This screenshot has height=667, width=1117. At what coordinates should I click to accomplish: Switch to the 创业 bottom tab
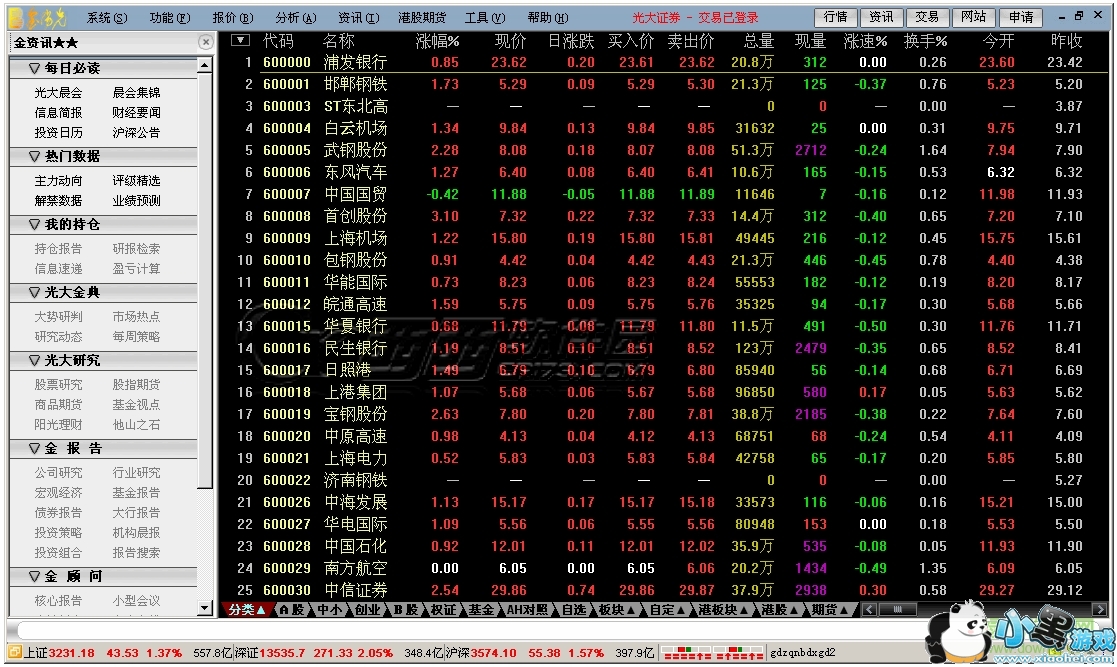pyautogui.click(x=368, y=610)
